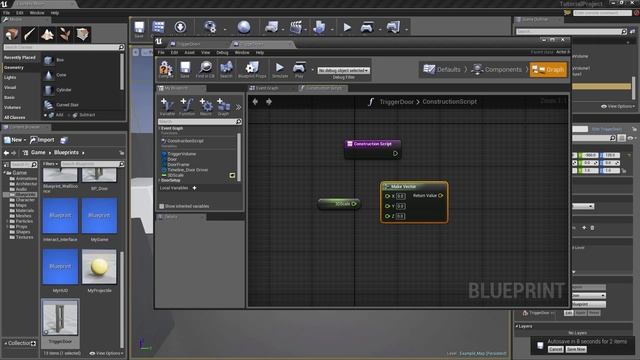Screen dimensions: 640x360
Task: Open the Debug menu in Blueprint editor
Action: [222, 53]
